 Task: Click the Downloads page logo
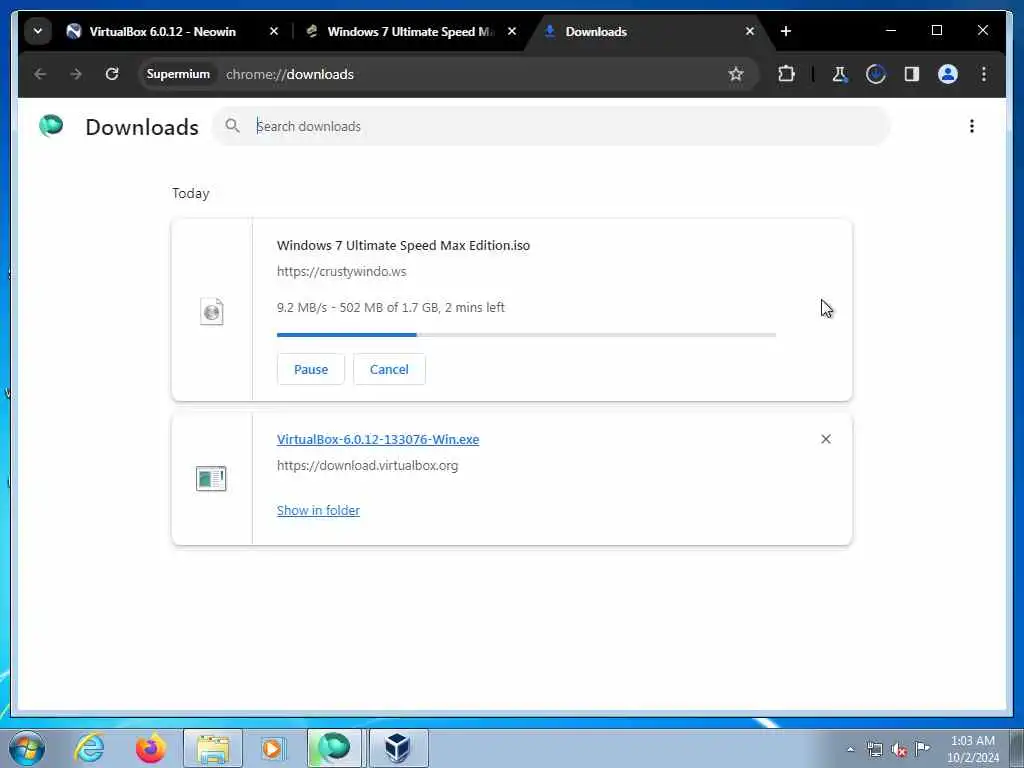(51, 125)
